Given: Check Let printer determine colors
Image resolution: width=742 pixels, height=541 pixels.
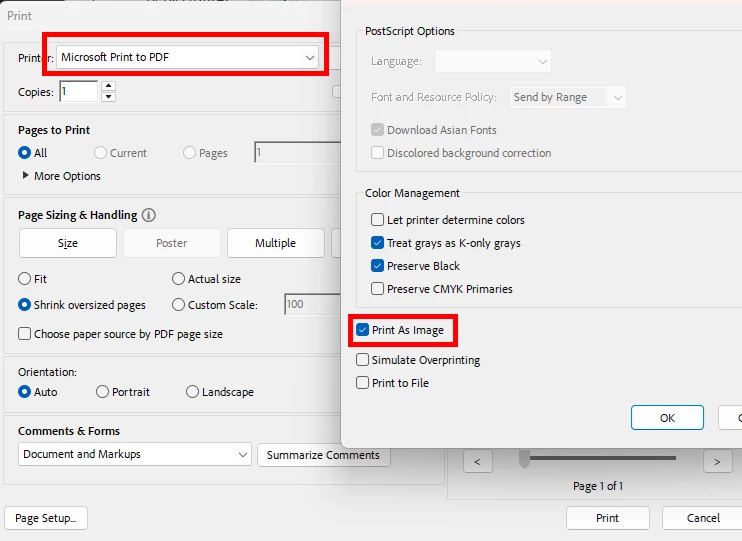Looking at the screenshot, I should [x=377, y=220].
